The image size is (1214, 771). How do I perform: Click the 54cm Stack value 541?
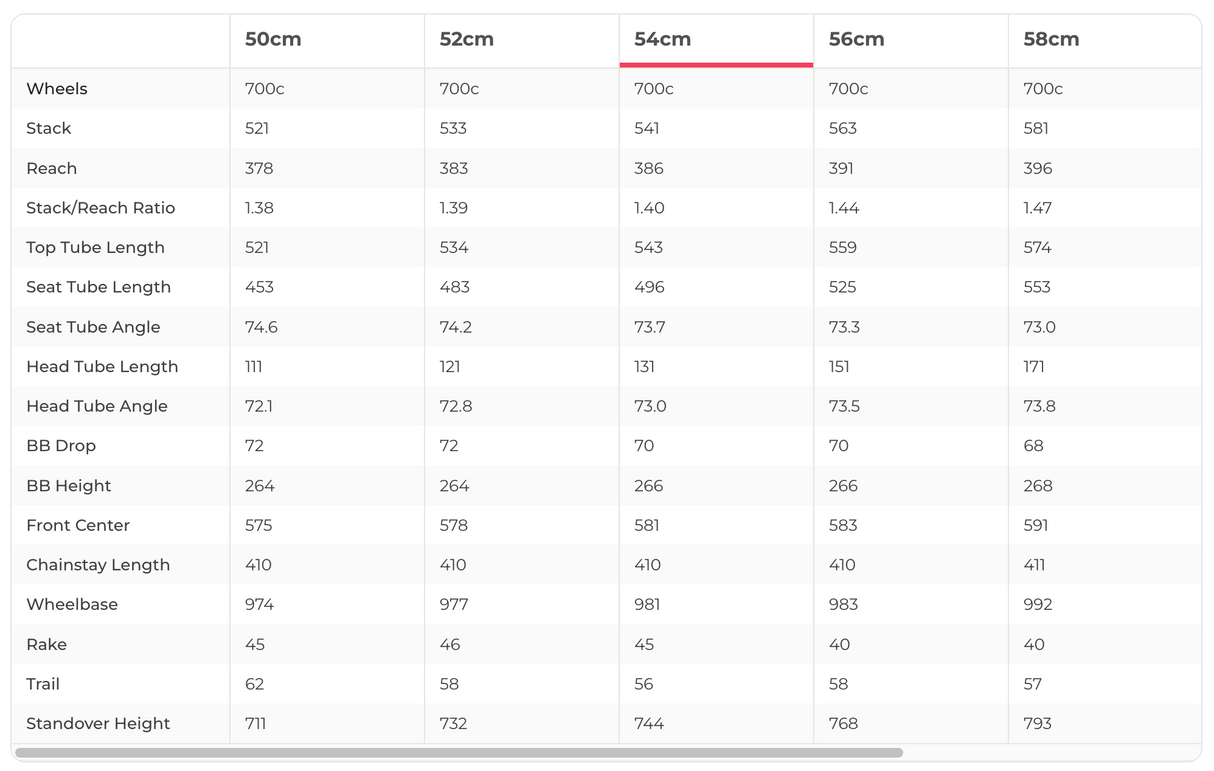pyautogui.click(x=648, y=128)
